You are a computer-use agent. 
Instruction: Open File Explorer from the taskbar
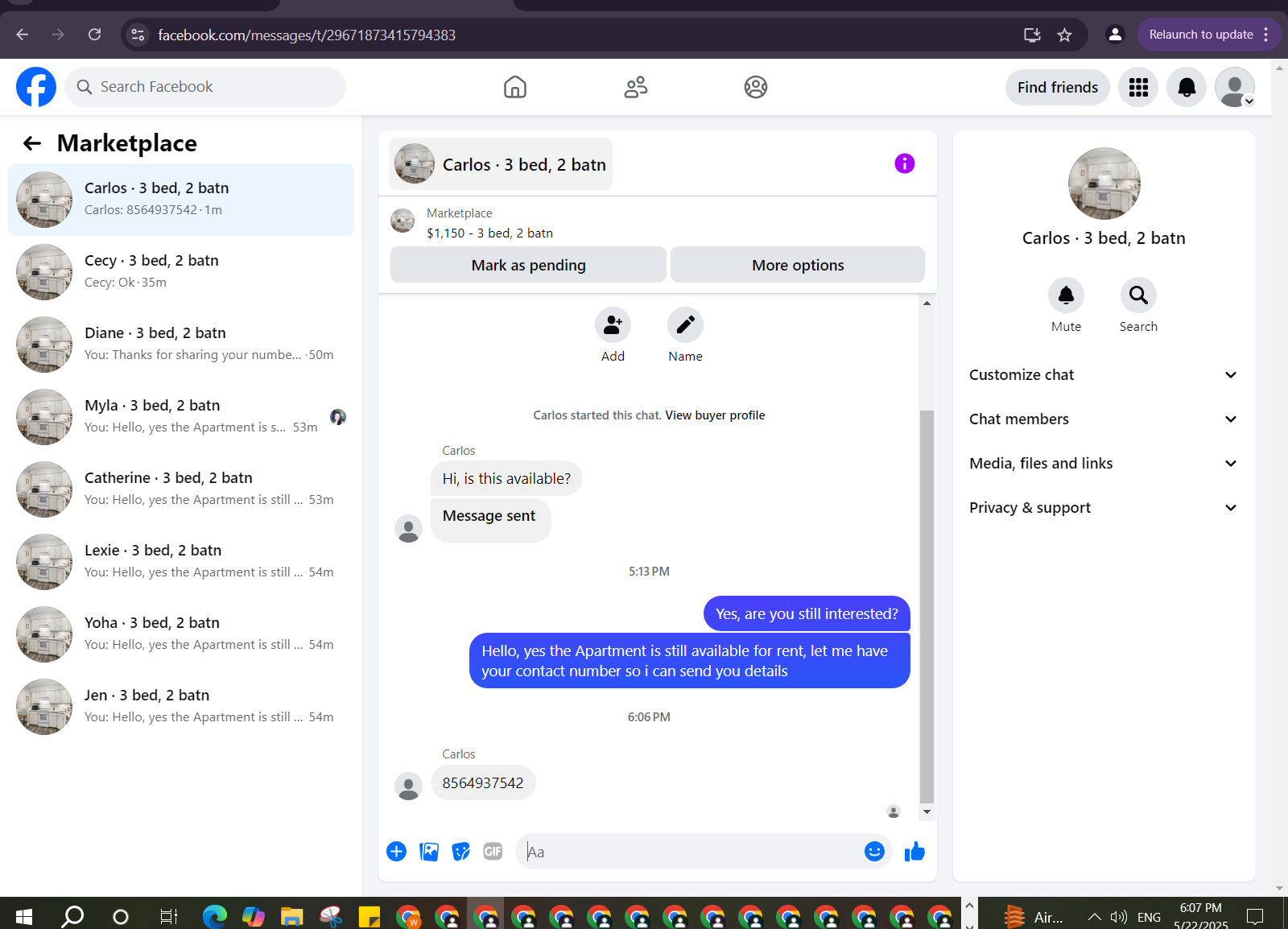[291, 916]
